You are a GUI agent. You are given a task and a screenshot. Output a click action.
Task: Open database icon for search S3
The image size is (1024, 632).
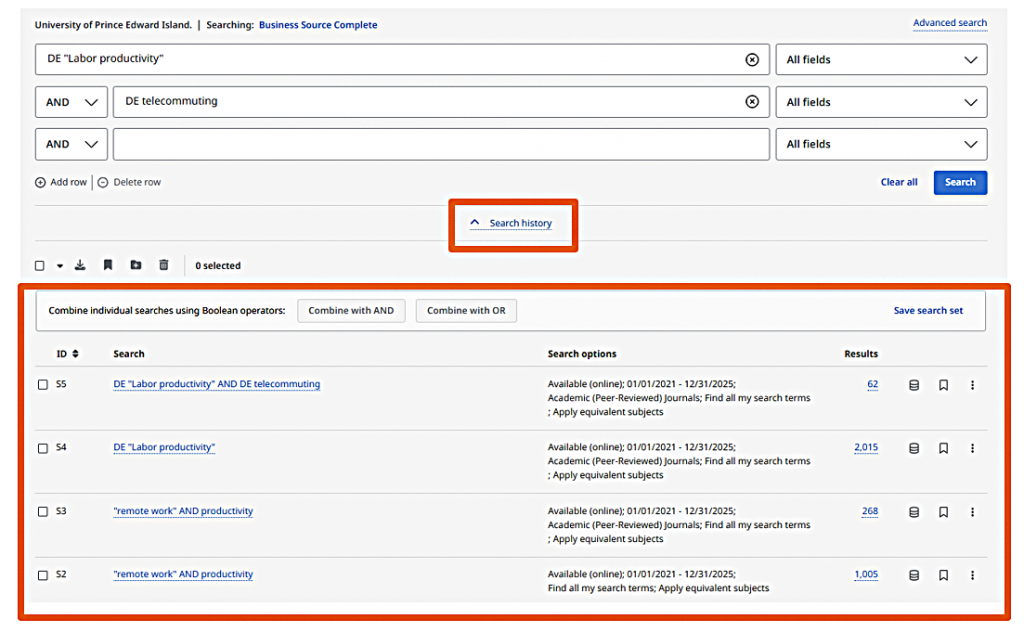(914, 513)
